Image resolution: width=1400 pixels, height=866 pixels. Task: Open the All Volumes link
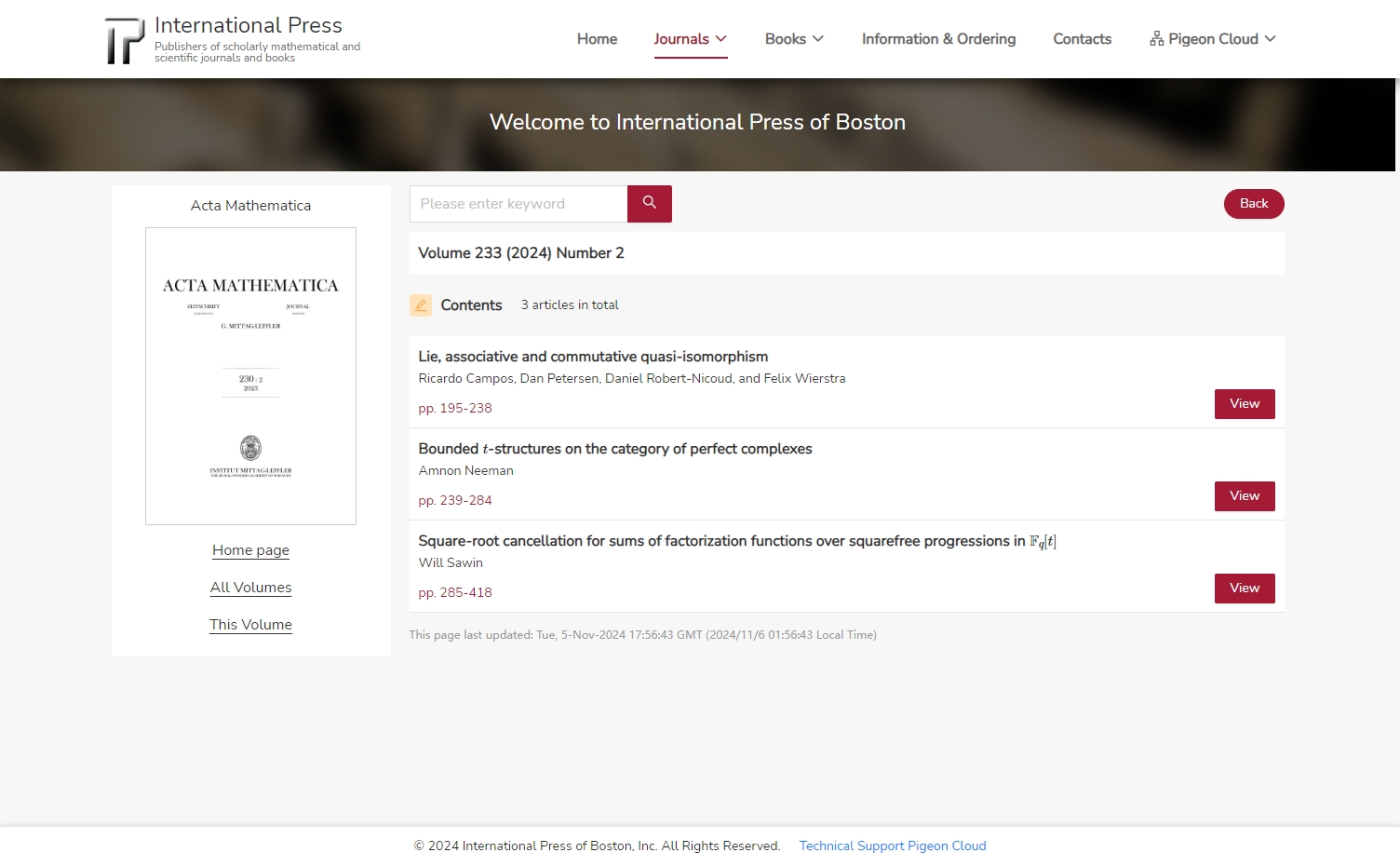[x=250, y=588]
